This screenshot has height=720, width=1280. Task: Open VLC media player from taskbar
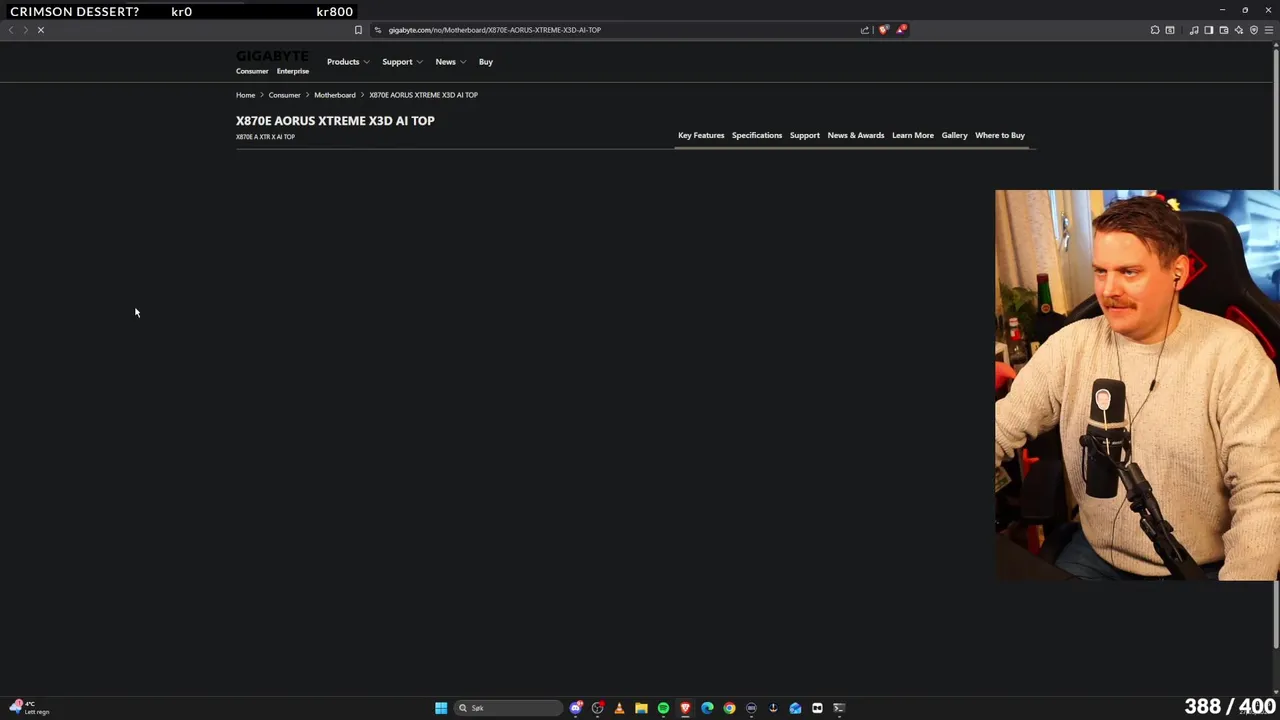pos(619,708)
